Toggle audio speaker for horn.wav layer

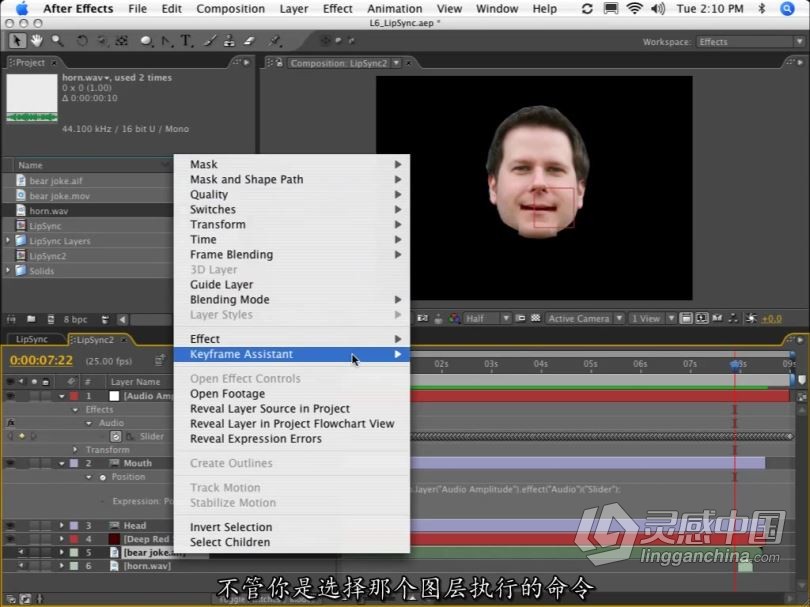click(x=21, y=566)
